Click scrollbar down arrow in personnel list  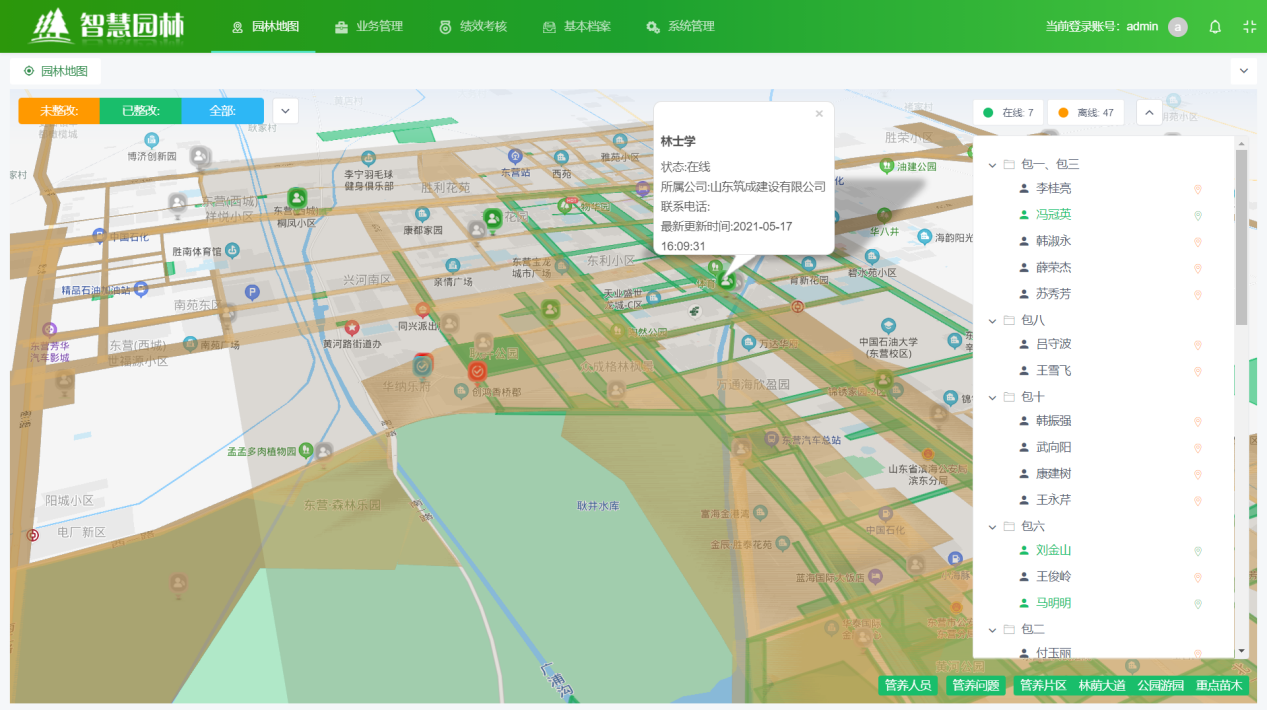tap(1241, 651)
